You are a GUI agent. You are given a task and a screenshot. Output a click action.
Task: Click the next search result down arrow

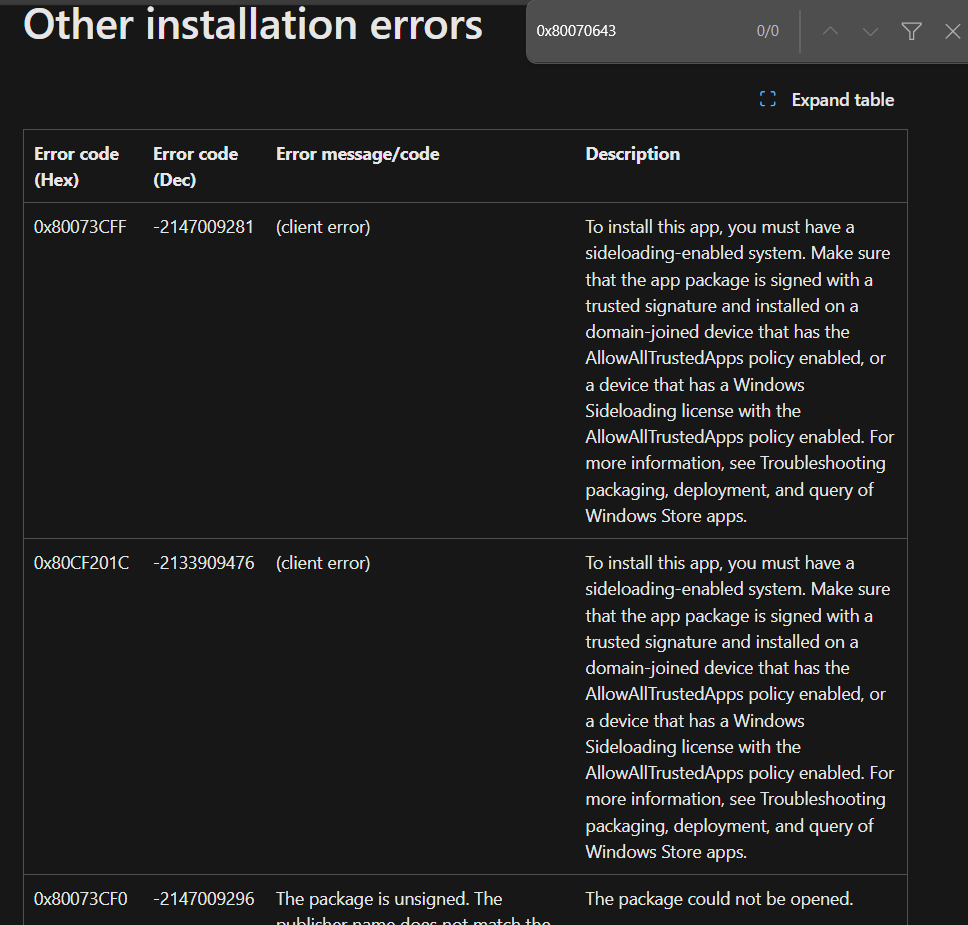[x=870, y=31]
